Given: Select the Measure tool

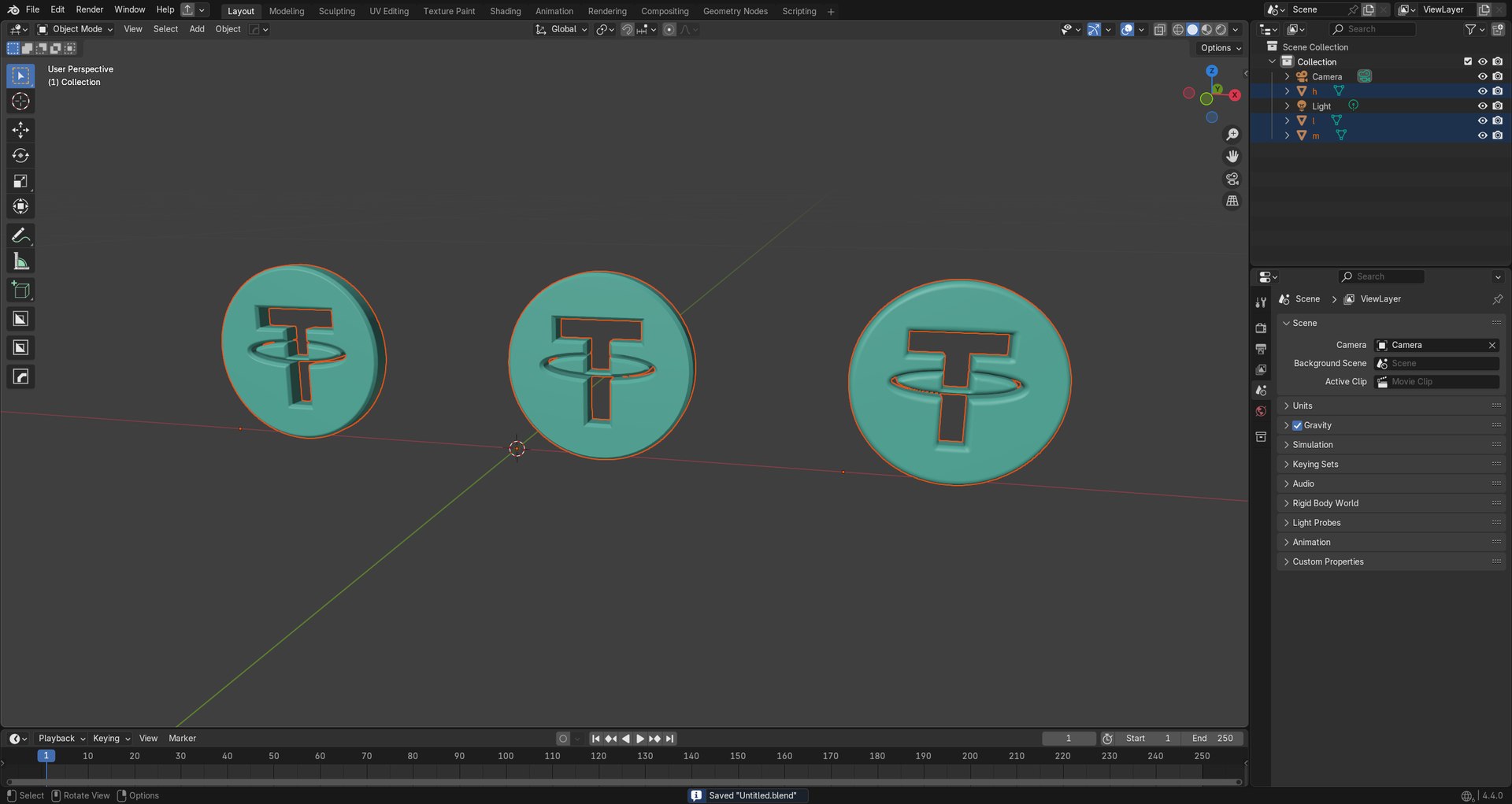Looking at the screenshot, I should pos(20,261).
